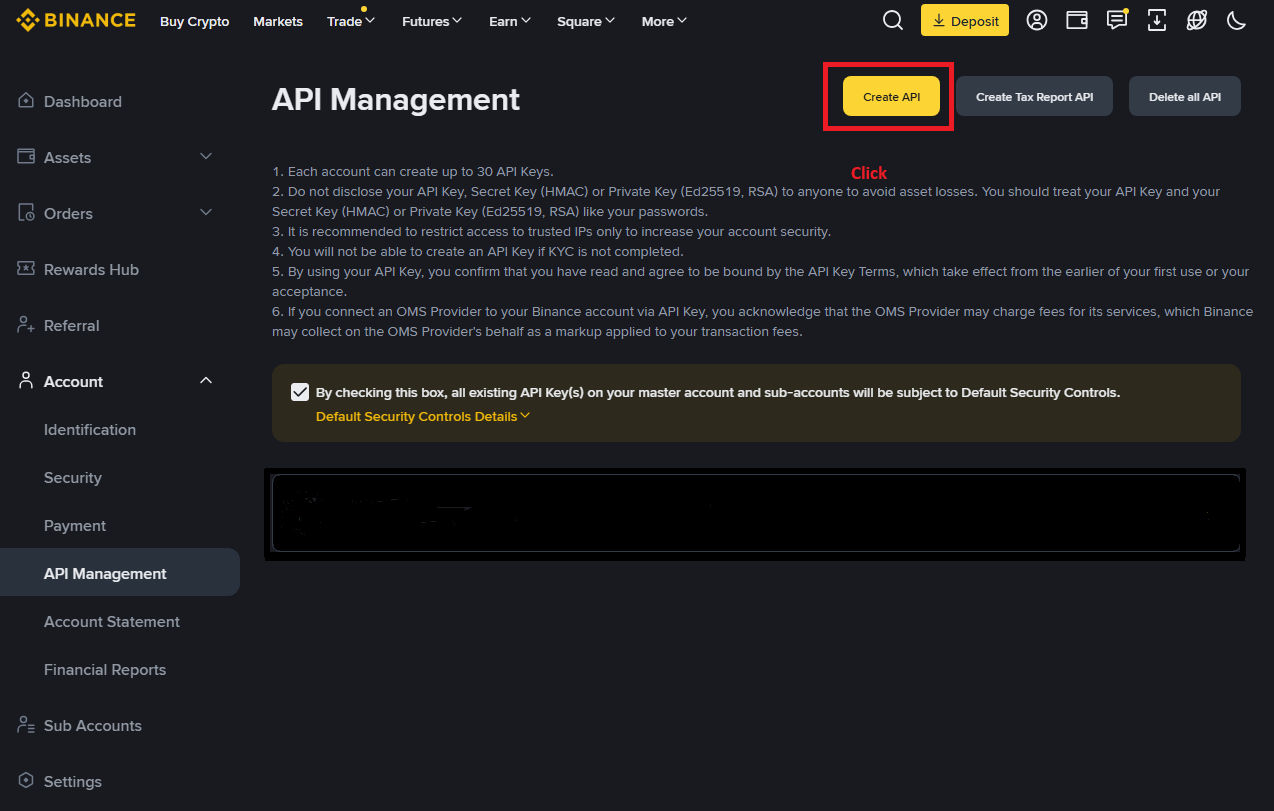Click the Rewards Hub sidebar icon
The width and height of the screenshot is (1274, 811).
click(26, 269)
